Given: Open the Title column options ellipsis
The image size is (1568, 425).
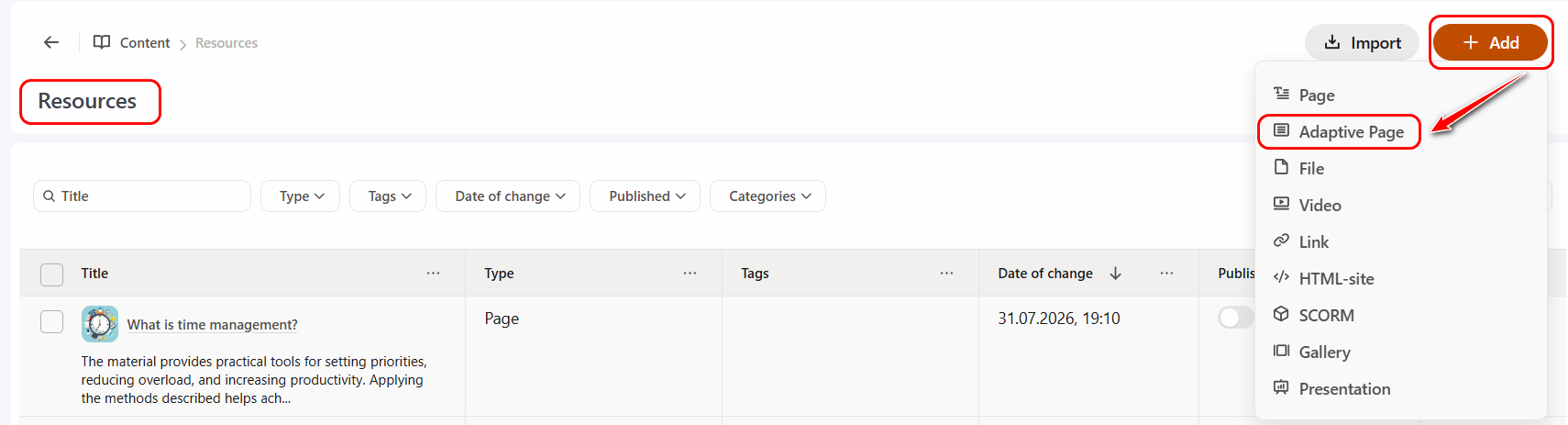Looking at the screenshot, I should (x=433, y=274).
